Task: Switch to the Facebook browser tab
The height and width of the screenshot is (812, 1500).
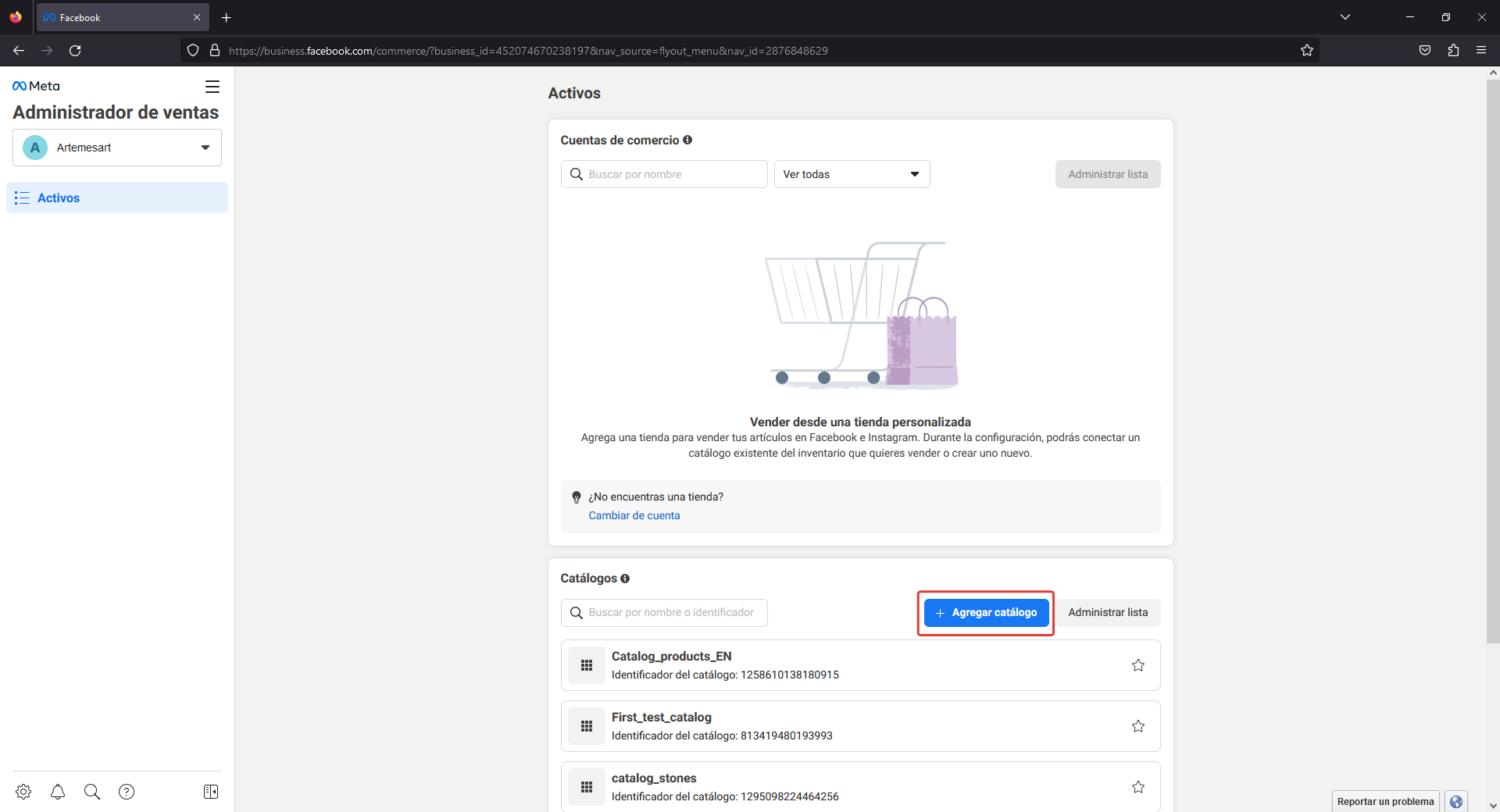Action: coord(123,18)
